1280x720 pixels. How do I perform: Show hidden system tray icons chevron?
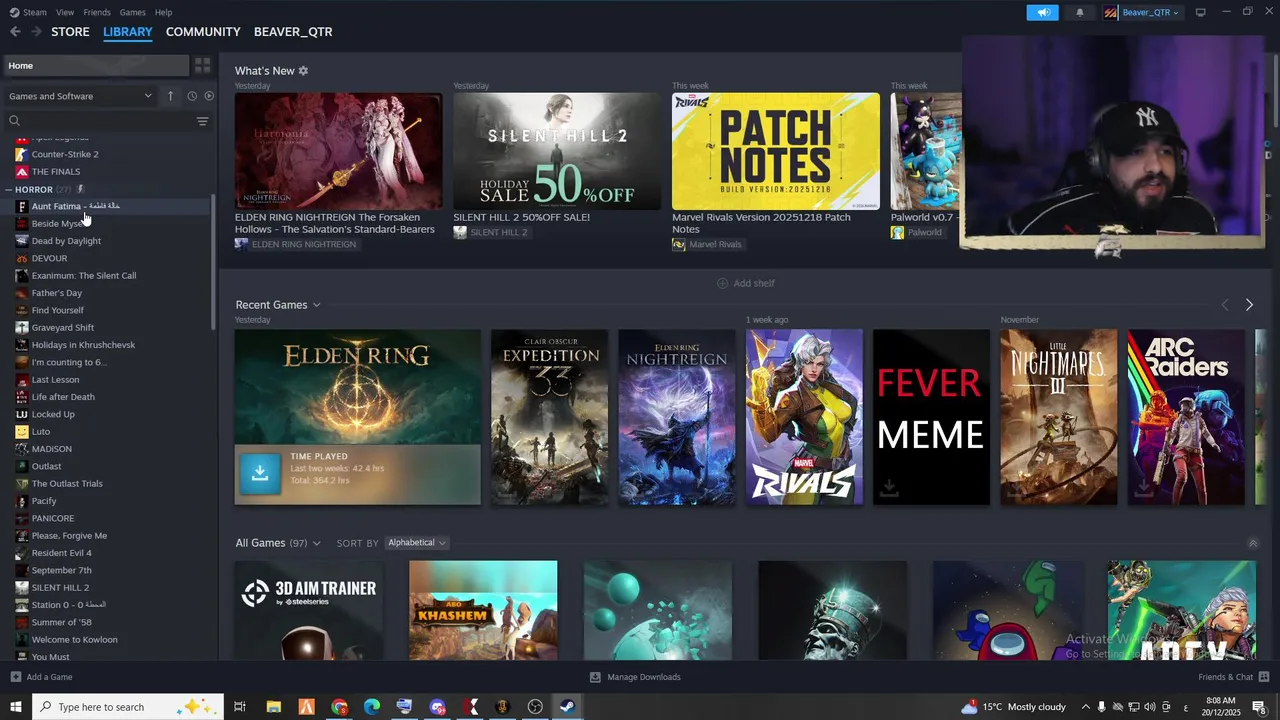(x=1085, y=707)
